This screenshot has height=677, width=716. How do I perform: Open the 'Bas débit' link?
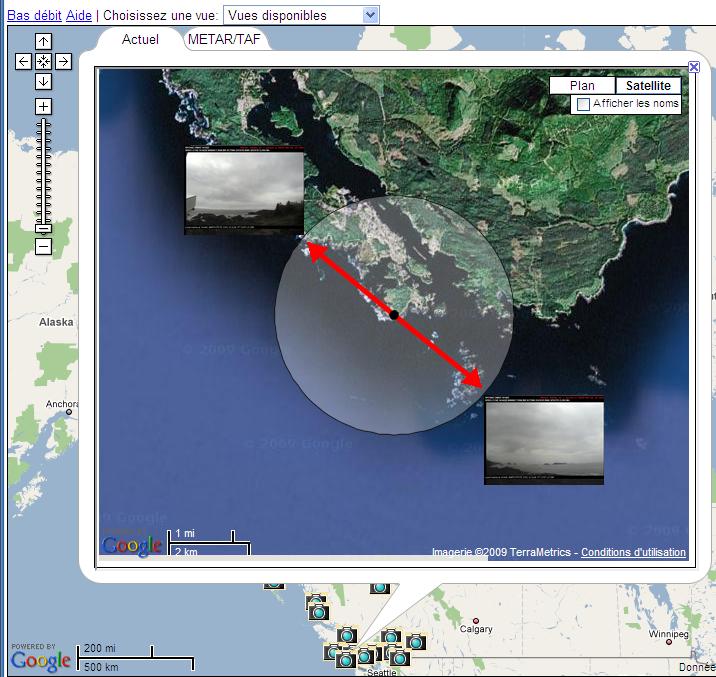coord(35,16)
